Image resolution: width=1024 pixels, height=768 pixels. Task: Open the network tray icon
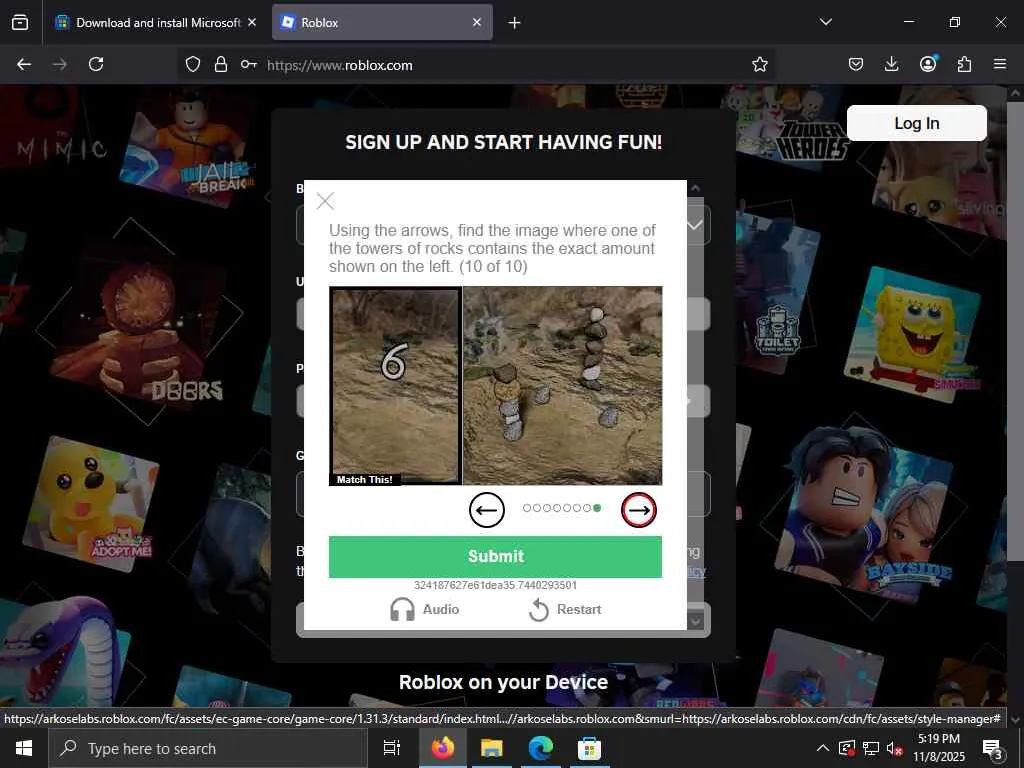871,748
